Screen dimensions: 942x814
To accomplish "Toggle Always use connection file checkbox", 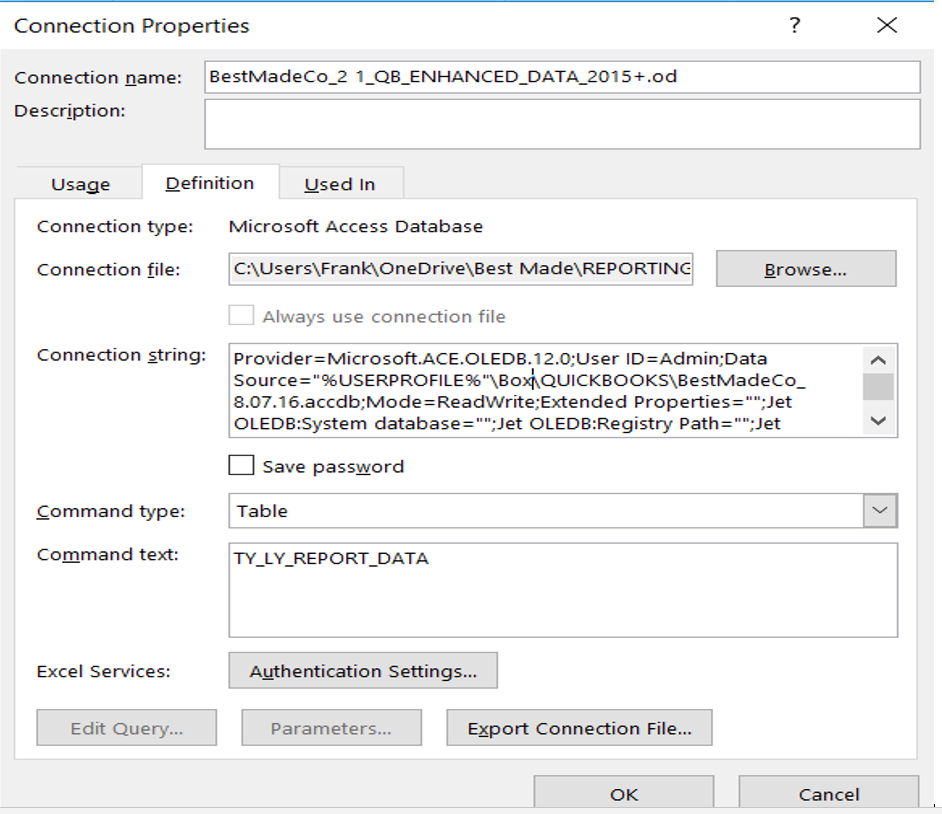I will pyautogui.click(x=241, y=315).
